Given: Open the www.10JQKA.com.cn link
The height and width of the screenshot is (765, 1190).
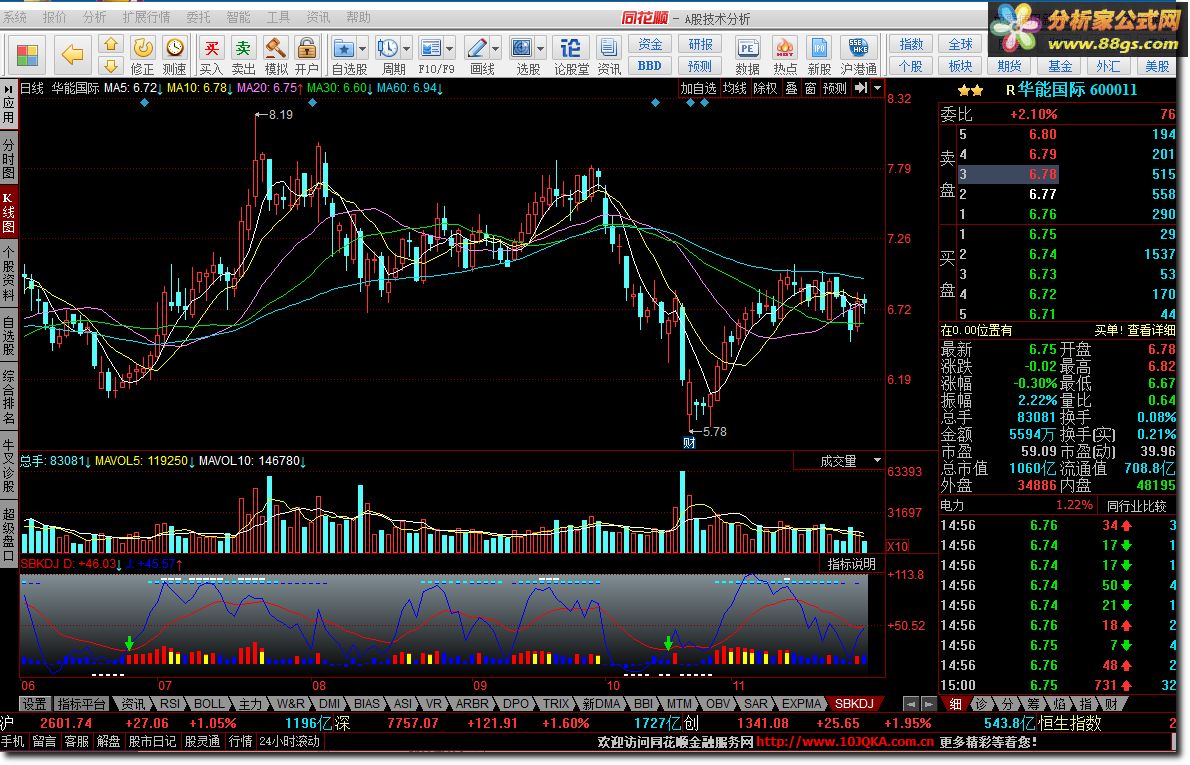Looking at the screenshot, I should pos(845,741).
